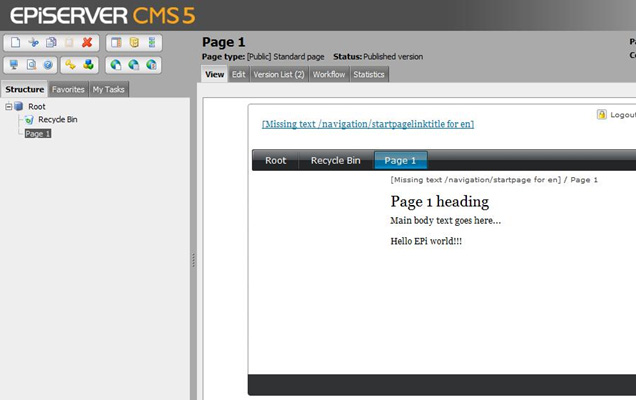Screen dimensions: 636x400
Task: Click the blue Help question mark icon
Action: click(x=47, y=65)
